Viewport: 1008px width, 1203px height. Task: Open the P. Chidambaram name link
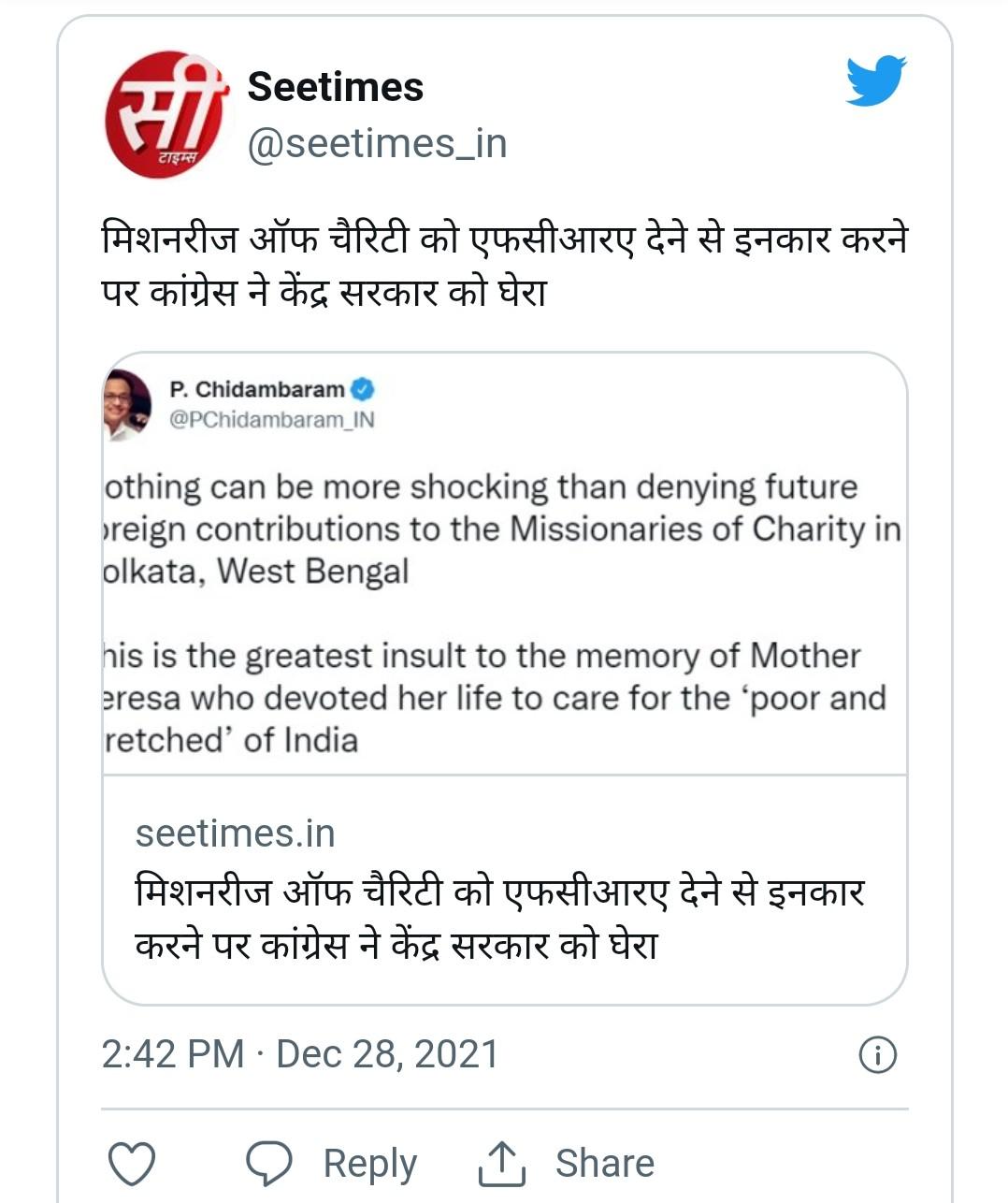257,389
